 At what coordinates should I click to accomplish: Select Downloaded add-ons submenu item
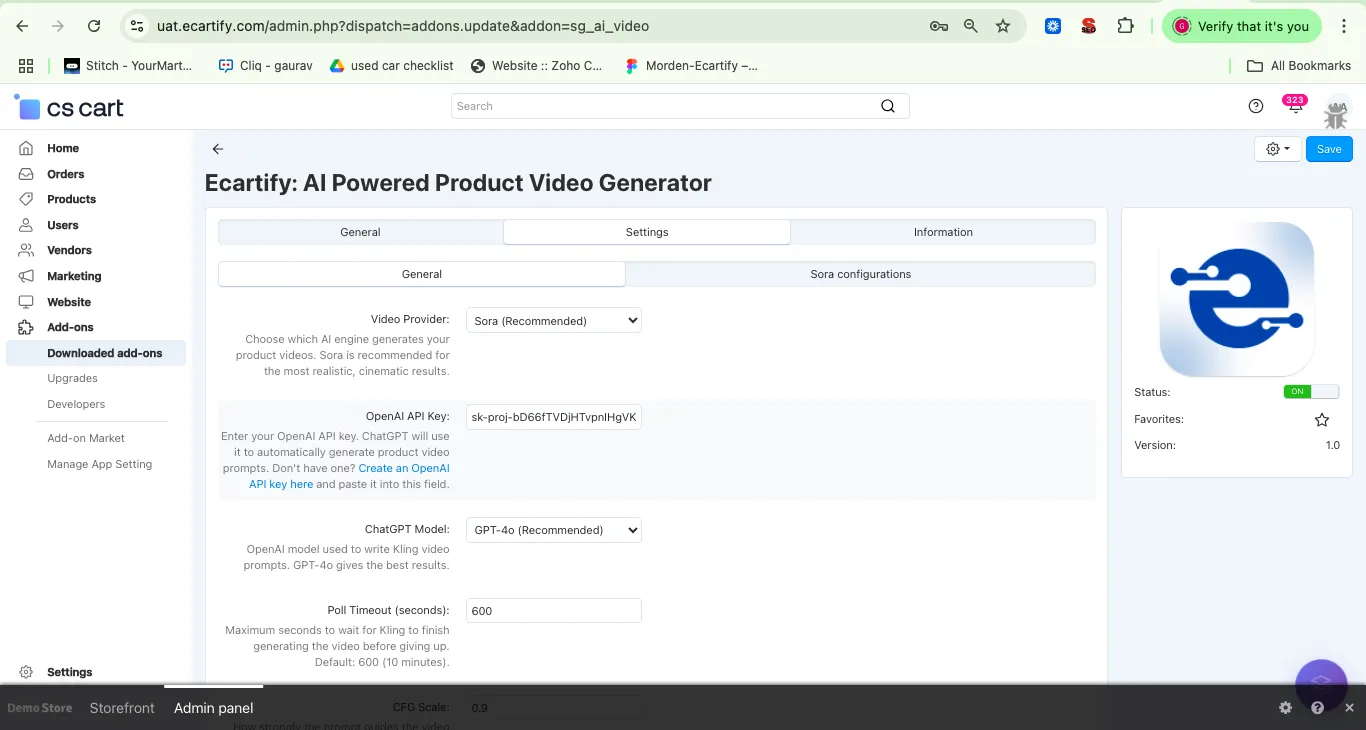[x=96, y=353]
